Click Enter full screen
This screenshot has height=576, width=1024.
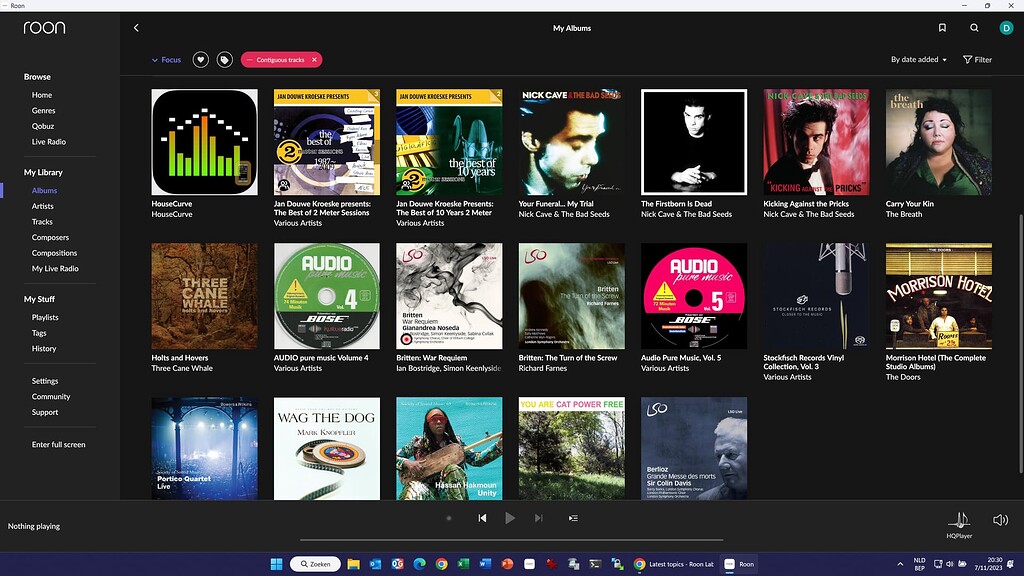[59, 444]
